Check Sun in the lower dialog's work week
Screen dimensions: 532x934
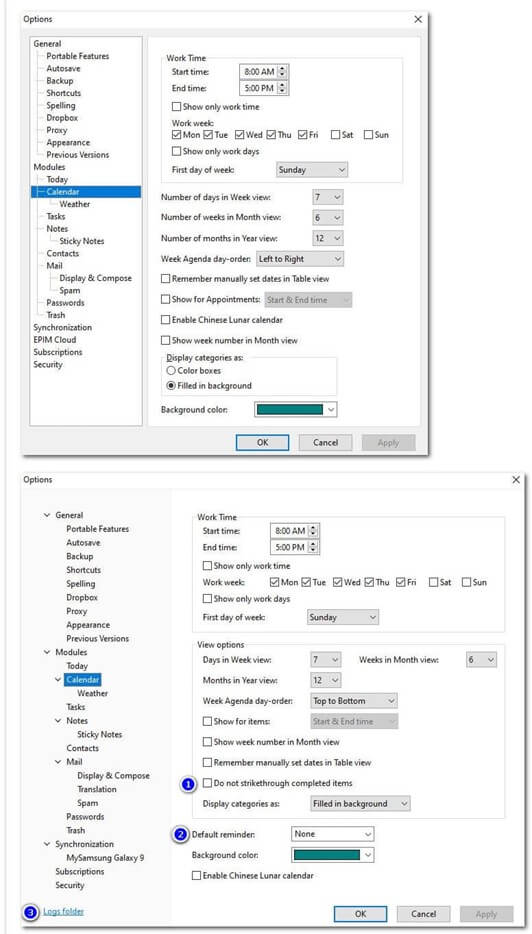pyautogui.click(x=466, y=582)
